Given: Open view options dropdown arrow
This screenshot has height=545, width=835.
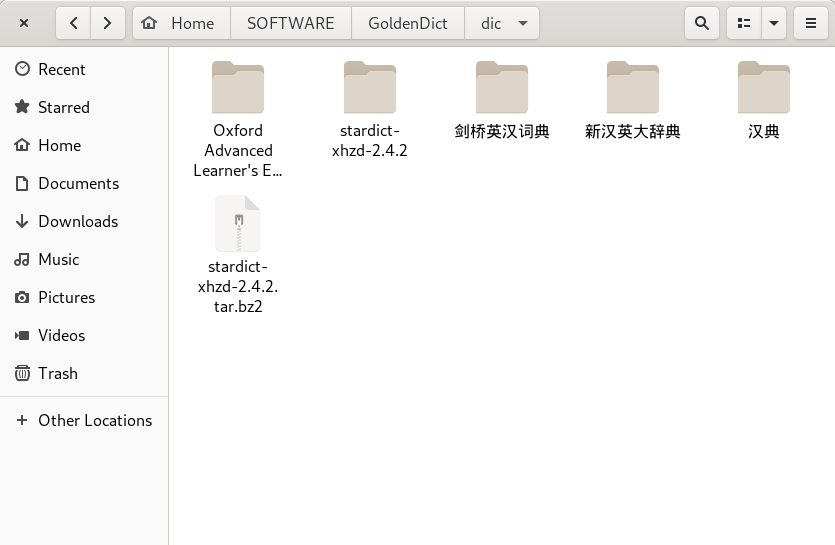Looking at the screenshot, I should pos(774,23).
